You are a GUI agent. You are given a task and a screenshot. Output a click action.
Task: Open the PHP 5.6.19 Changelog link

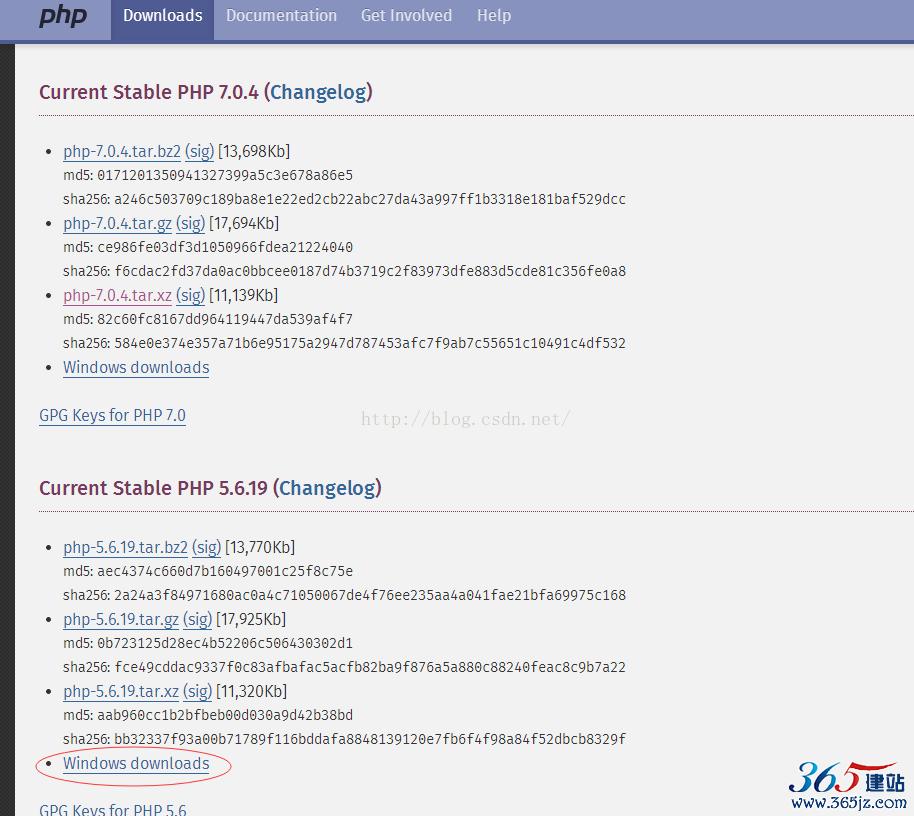328,488
